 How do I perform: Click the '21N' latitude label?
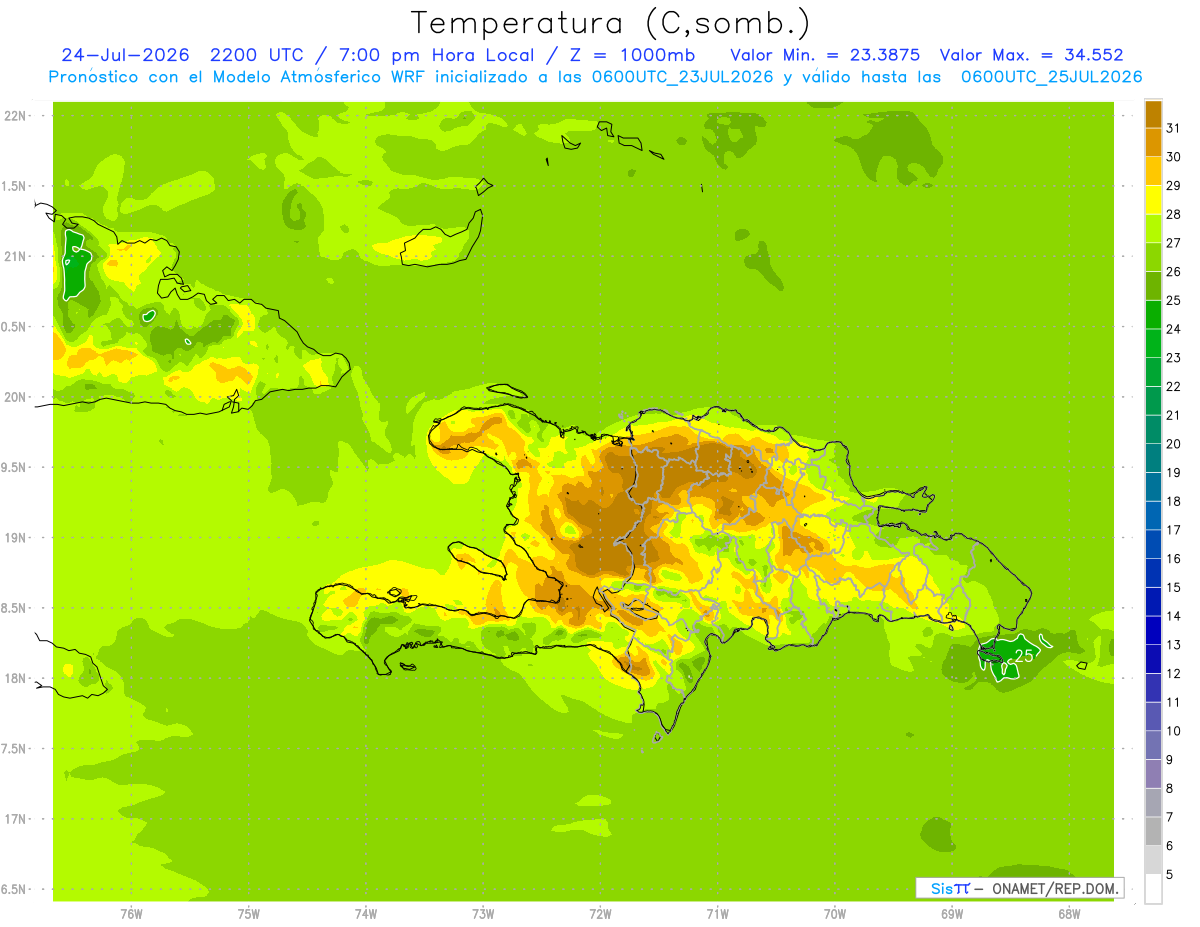(15, 257)
